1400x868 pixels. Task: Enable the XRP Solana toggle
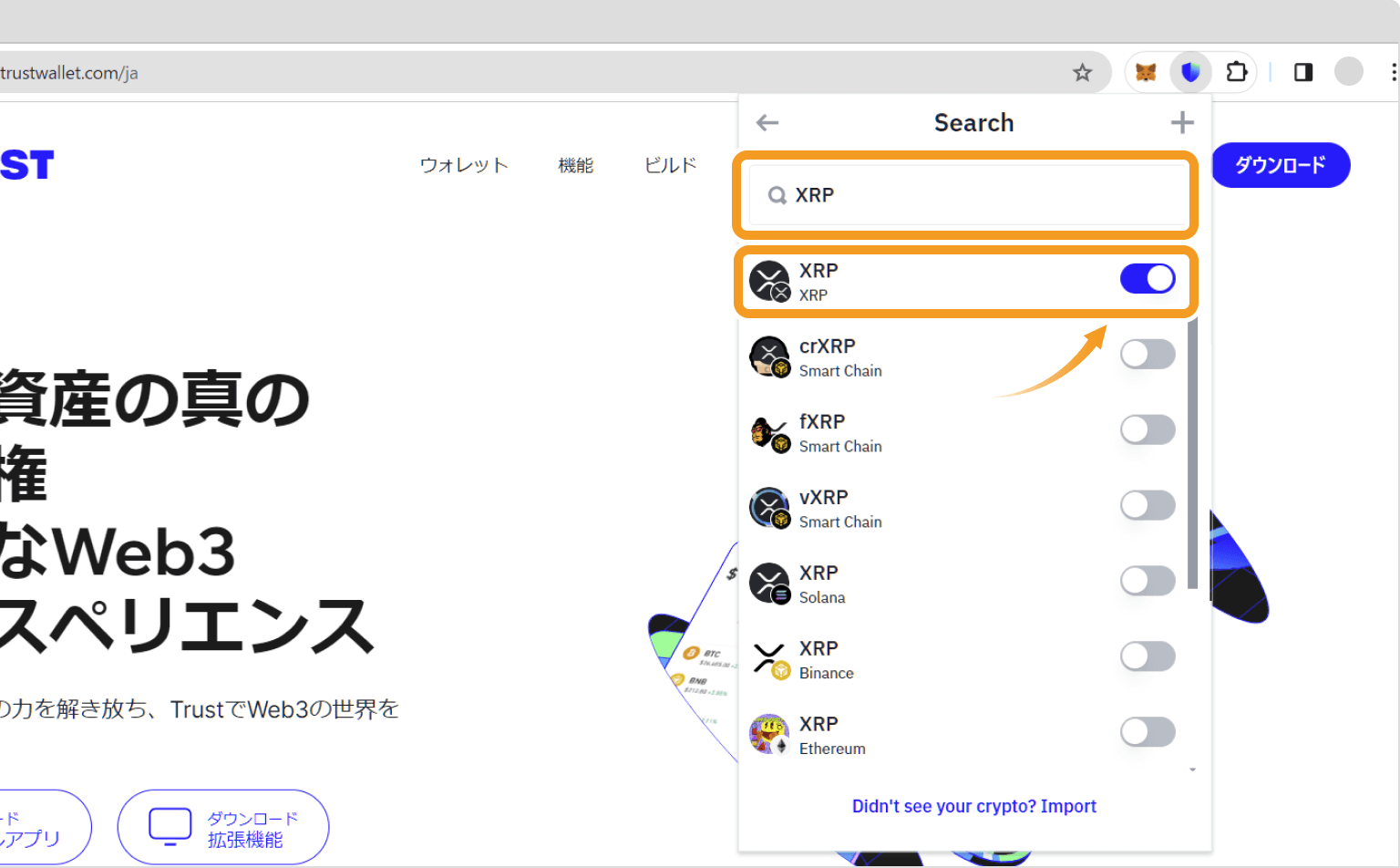[1148, 582]
